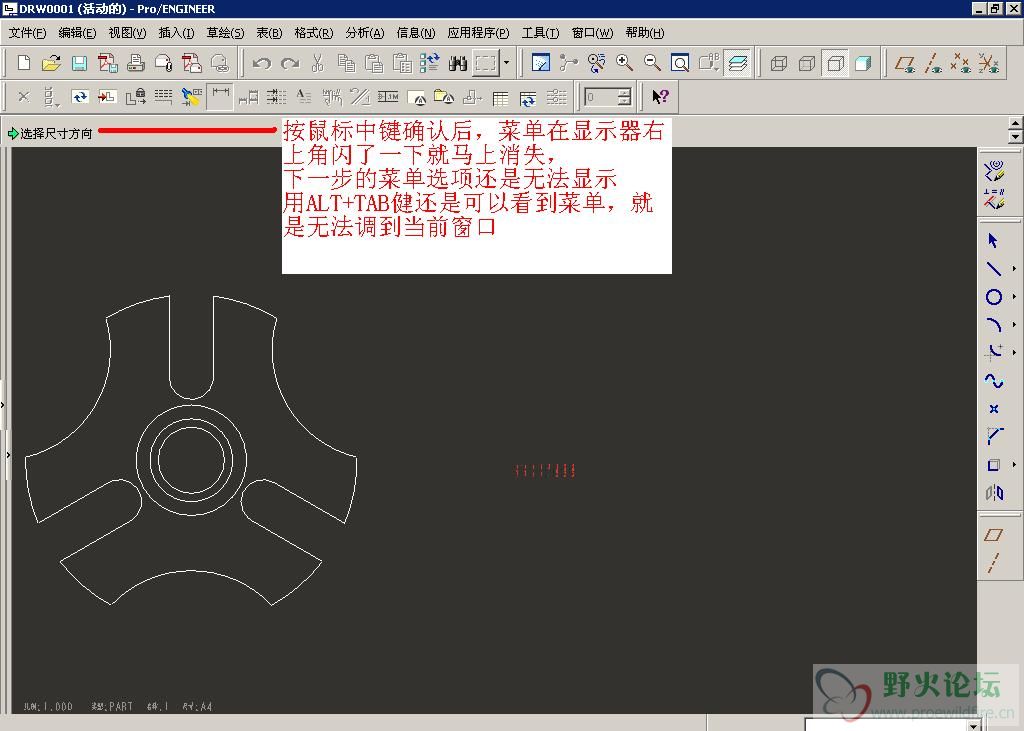Select the chamfer sketch tool
This screenshot has height=731, width=1024.
click(994, 436)
